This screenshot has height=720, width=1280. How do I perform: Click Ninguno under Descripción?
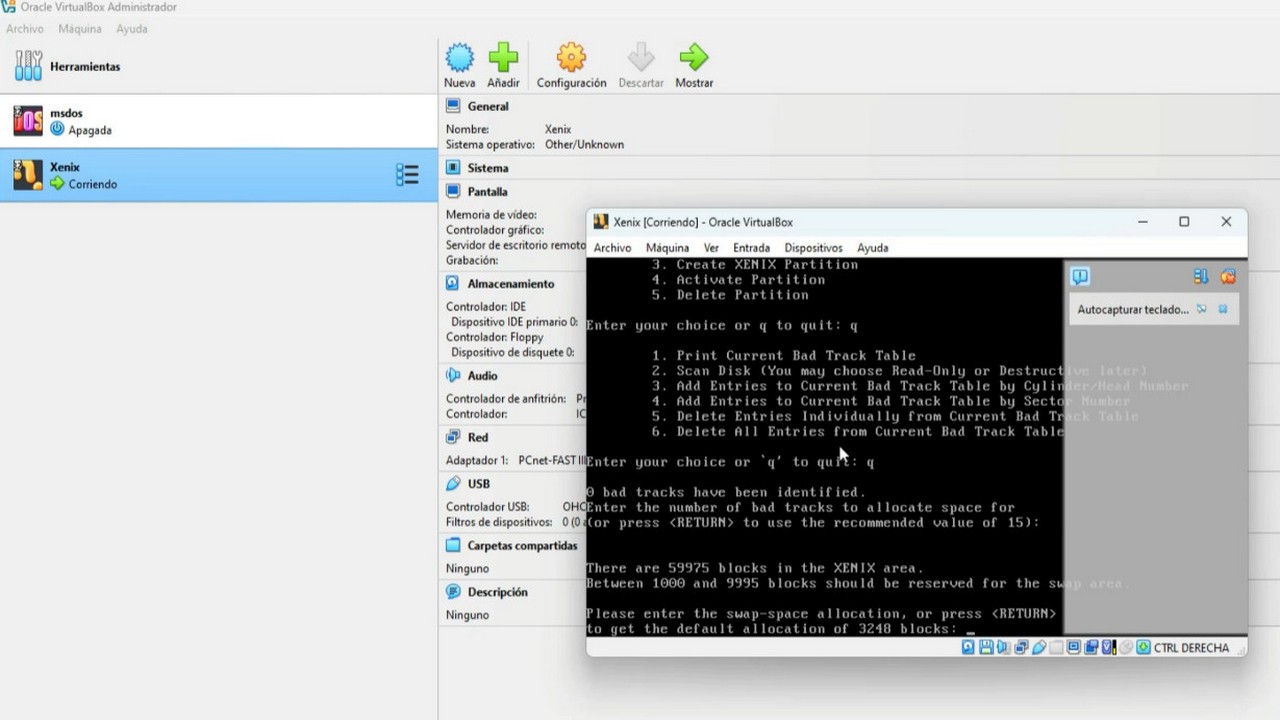click(x=467, y=615)
